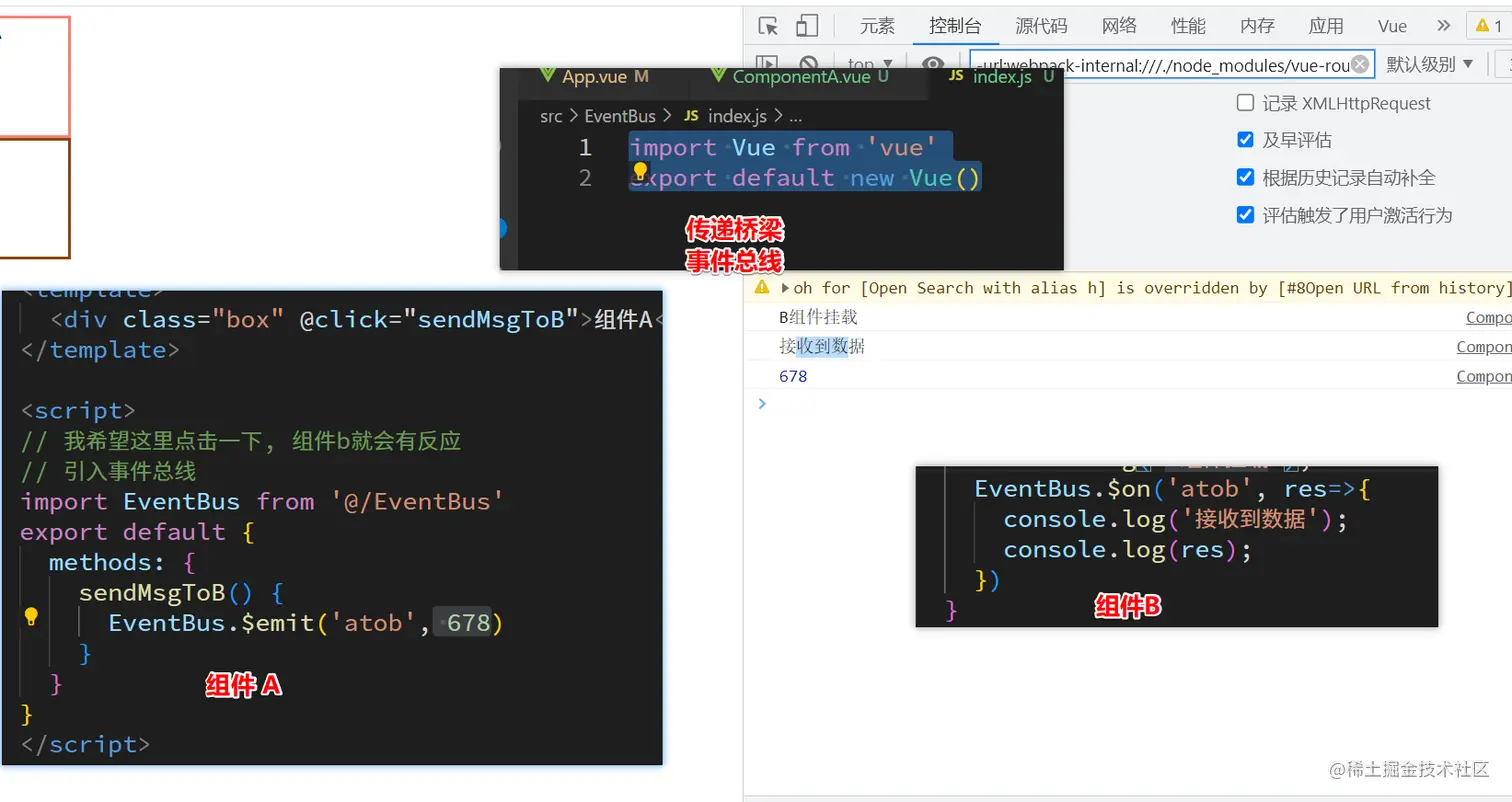
Task: Click the brown-bordered component box on the page
Action: (34, 198)
